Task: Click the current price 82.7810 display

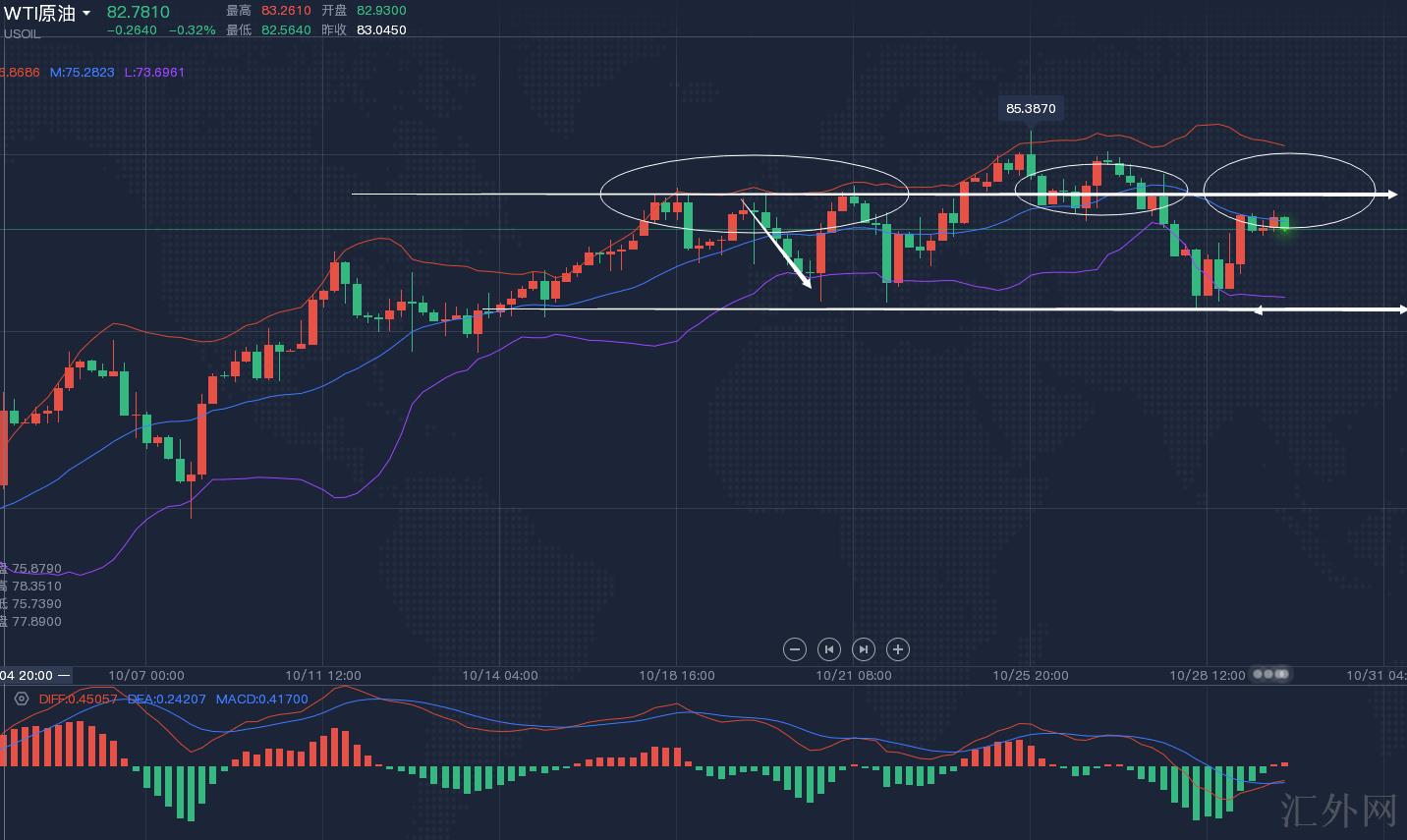Action: click(138, 12)
